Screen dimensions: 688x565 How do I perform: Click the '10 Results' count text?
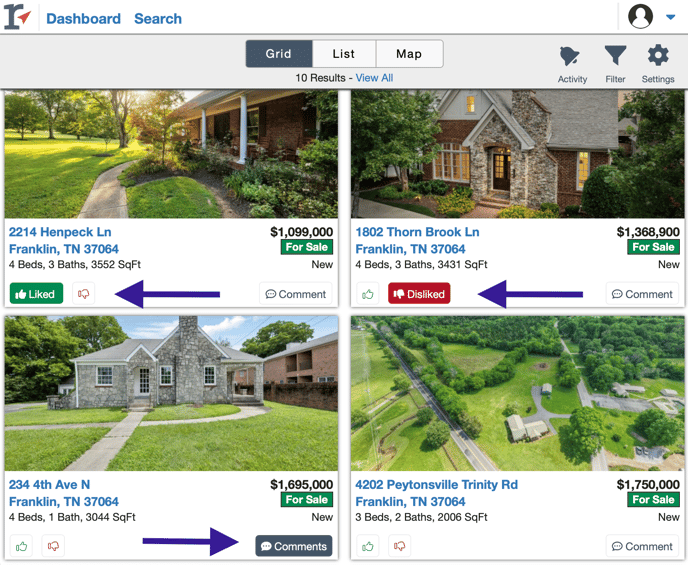click(x=320, y=78)
